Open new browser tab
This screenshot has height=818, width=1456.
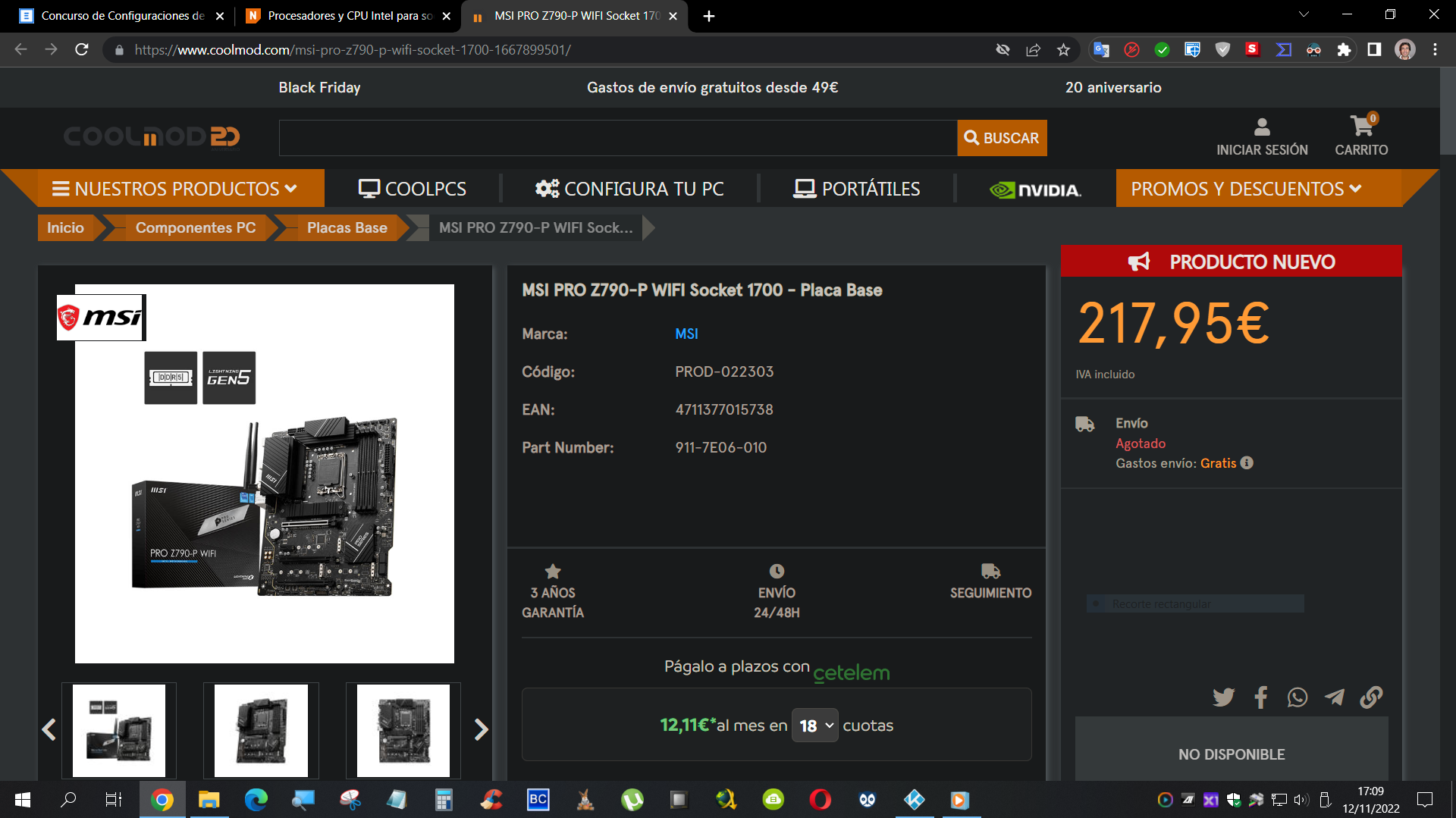coord(708,16)
